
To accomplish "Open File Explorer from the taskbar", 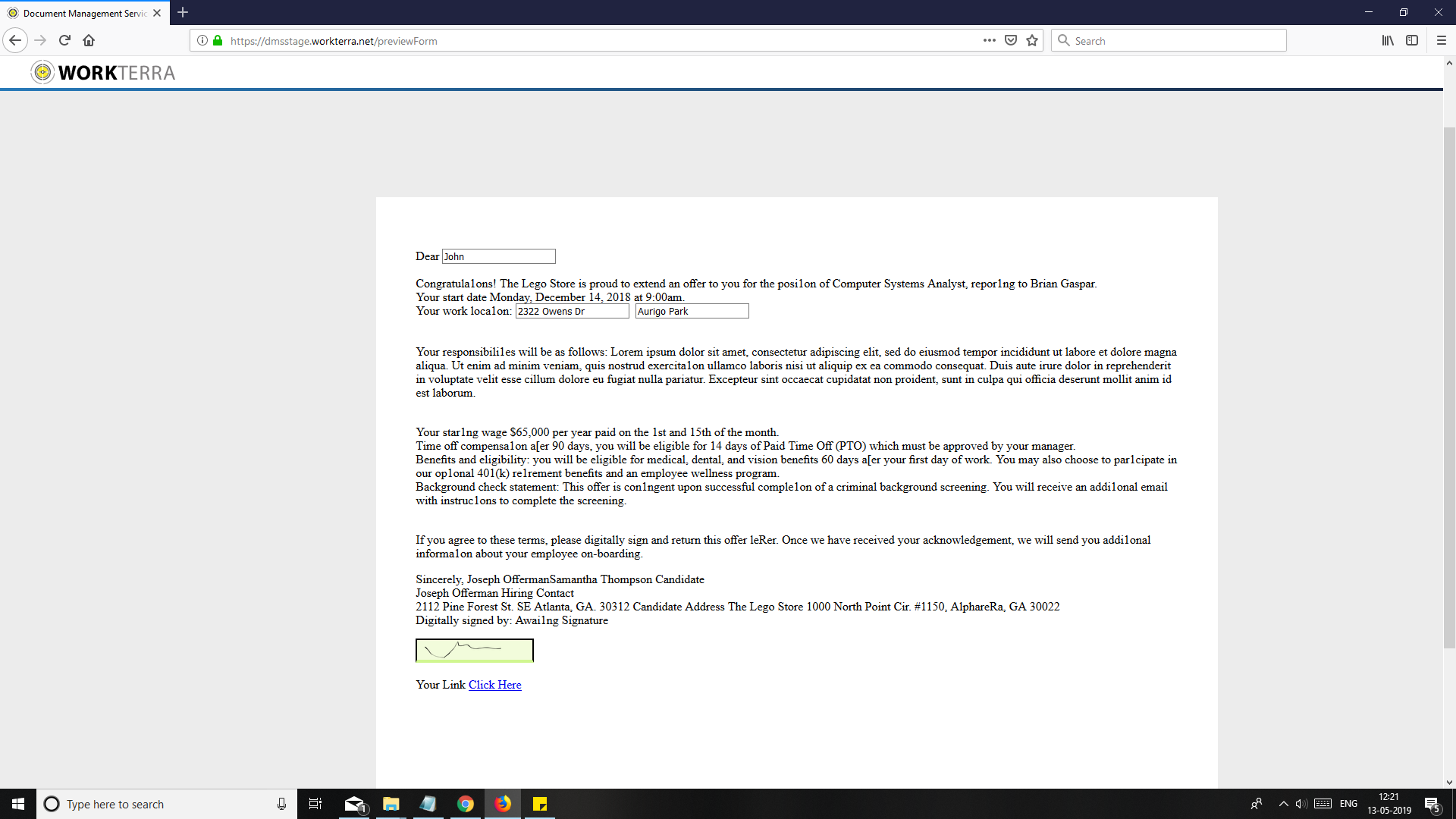I will [391, 804].
